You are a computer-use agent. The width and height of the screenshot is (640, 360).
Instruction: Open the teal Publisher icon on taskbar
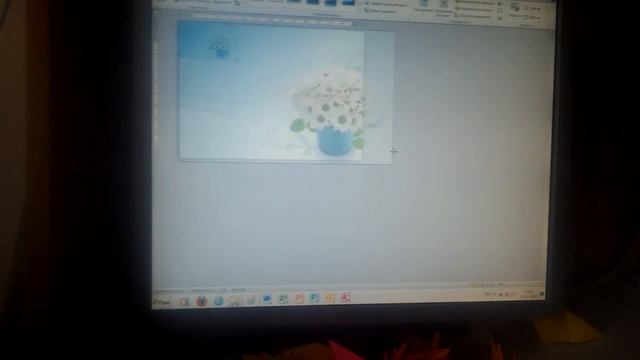tap(314, 298)
